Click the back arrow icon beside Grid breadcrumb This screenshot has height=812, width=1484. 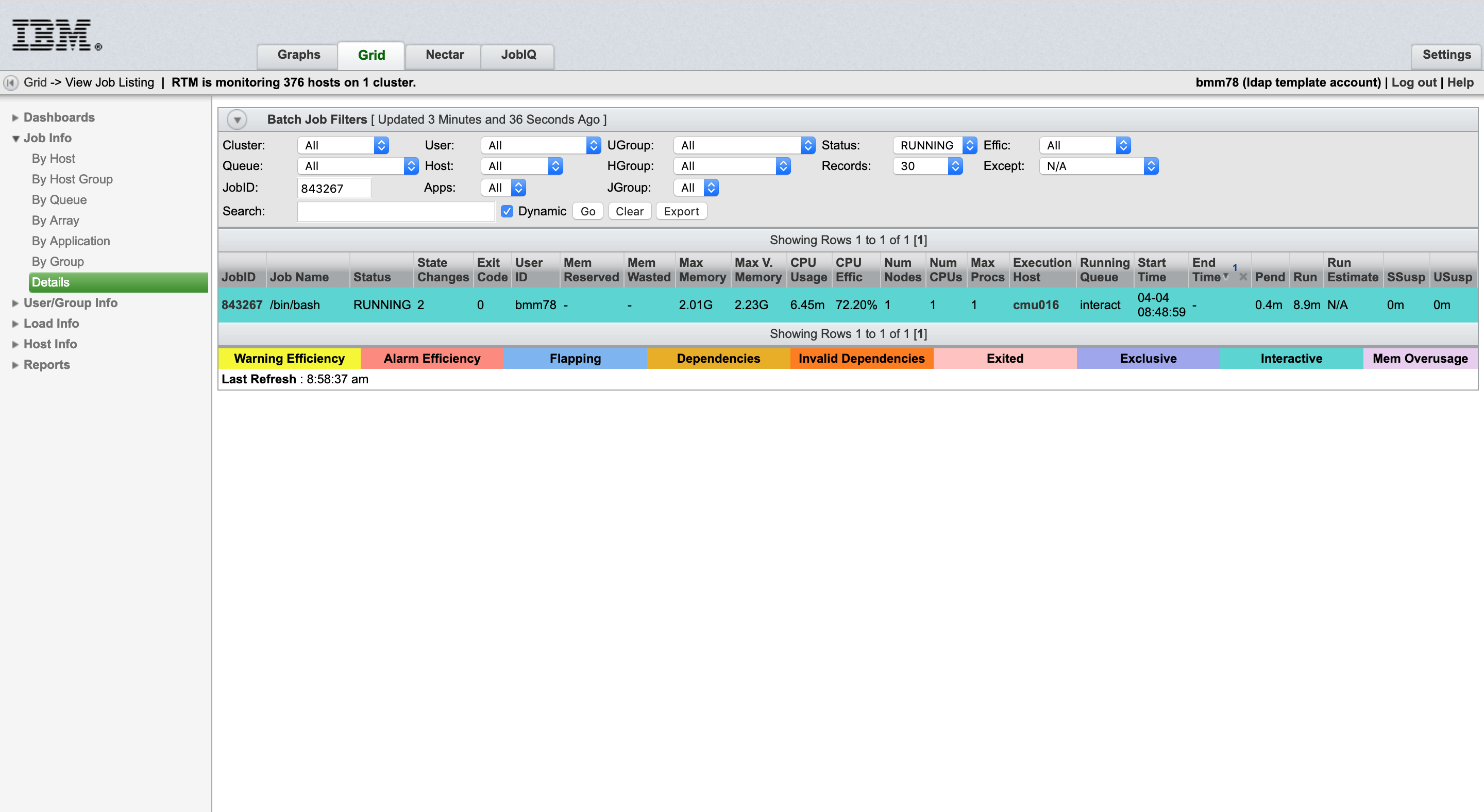click(11, 83)
